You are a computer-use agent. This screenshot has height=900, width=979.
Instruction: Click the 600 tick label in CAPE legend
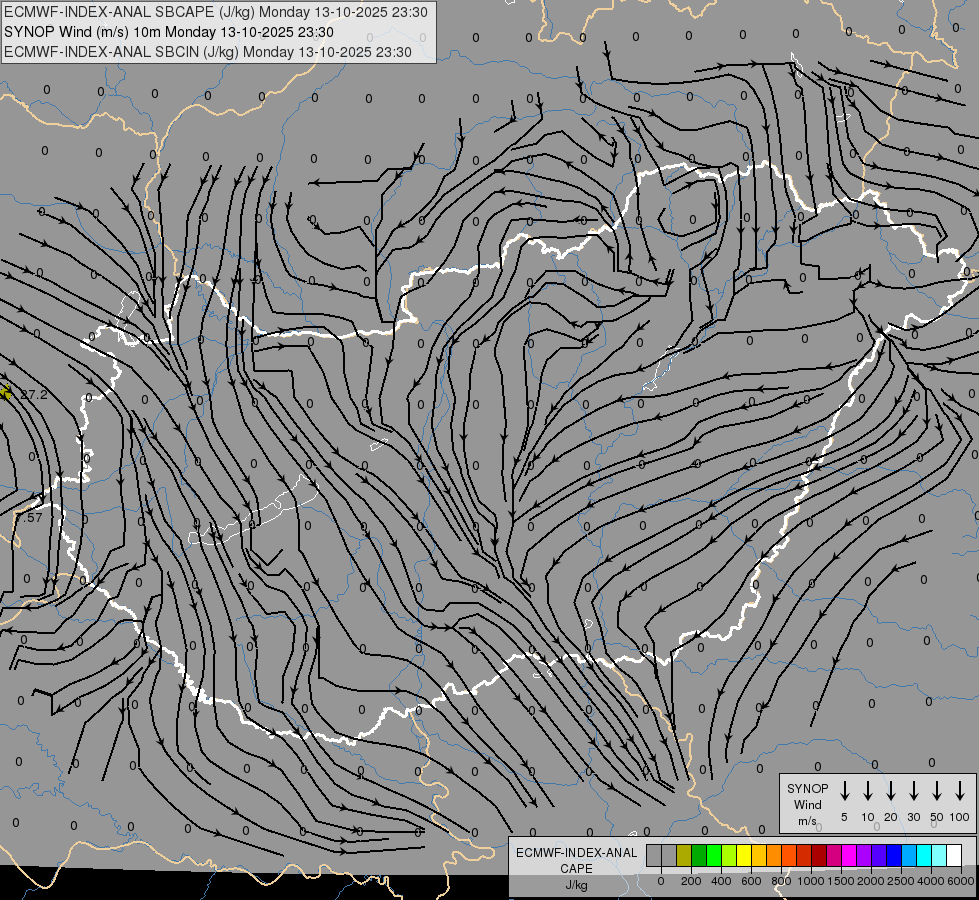coord(751,881)
